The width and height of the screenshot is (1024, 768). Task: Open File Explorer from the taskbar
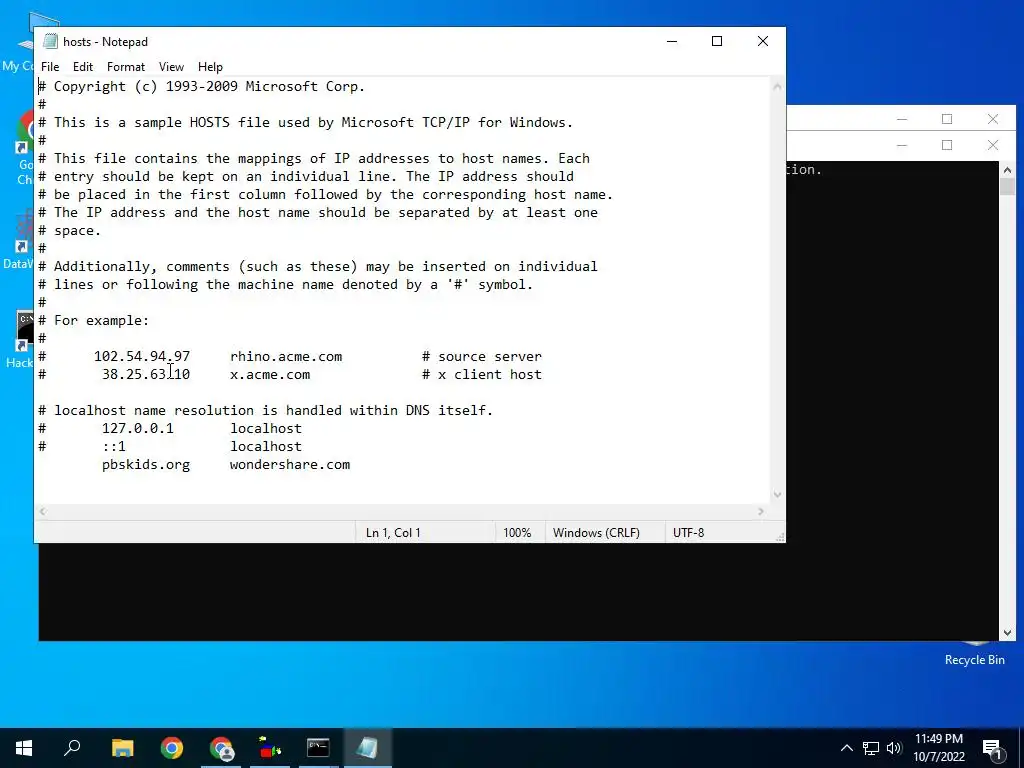122,748
